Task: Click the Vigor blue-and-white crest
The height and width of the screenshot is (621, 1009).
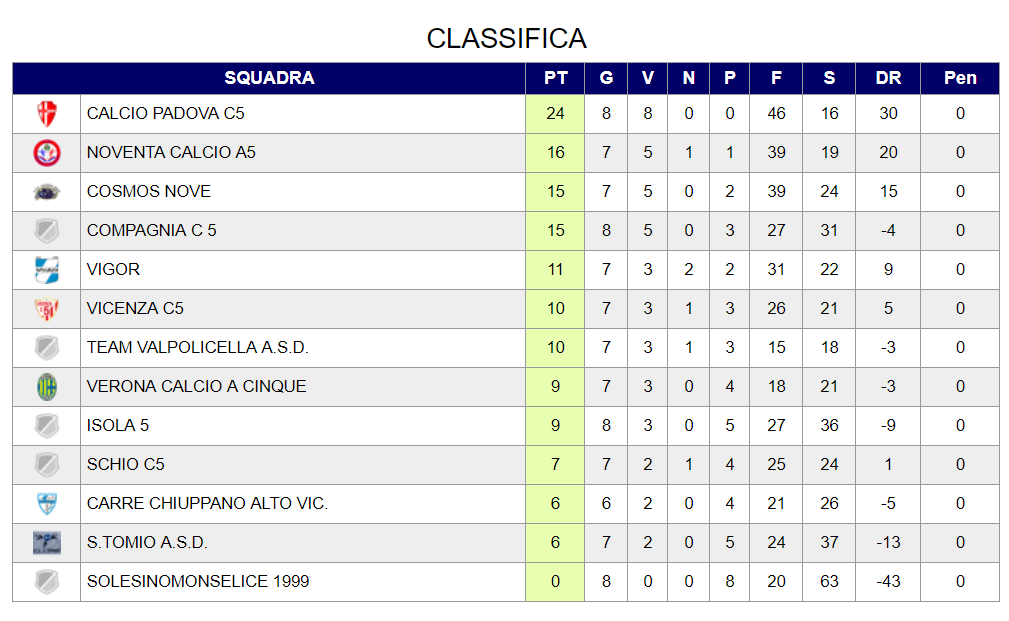Action: (47, 270)
